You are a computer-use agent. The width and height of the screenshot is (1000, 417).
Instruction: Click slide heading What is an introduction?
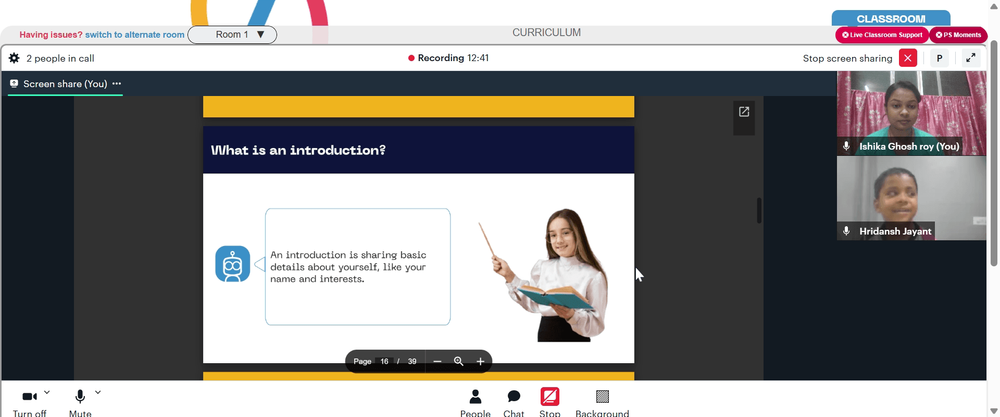point(298,150)
